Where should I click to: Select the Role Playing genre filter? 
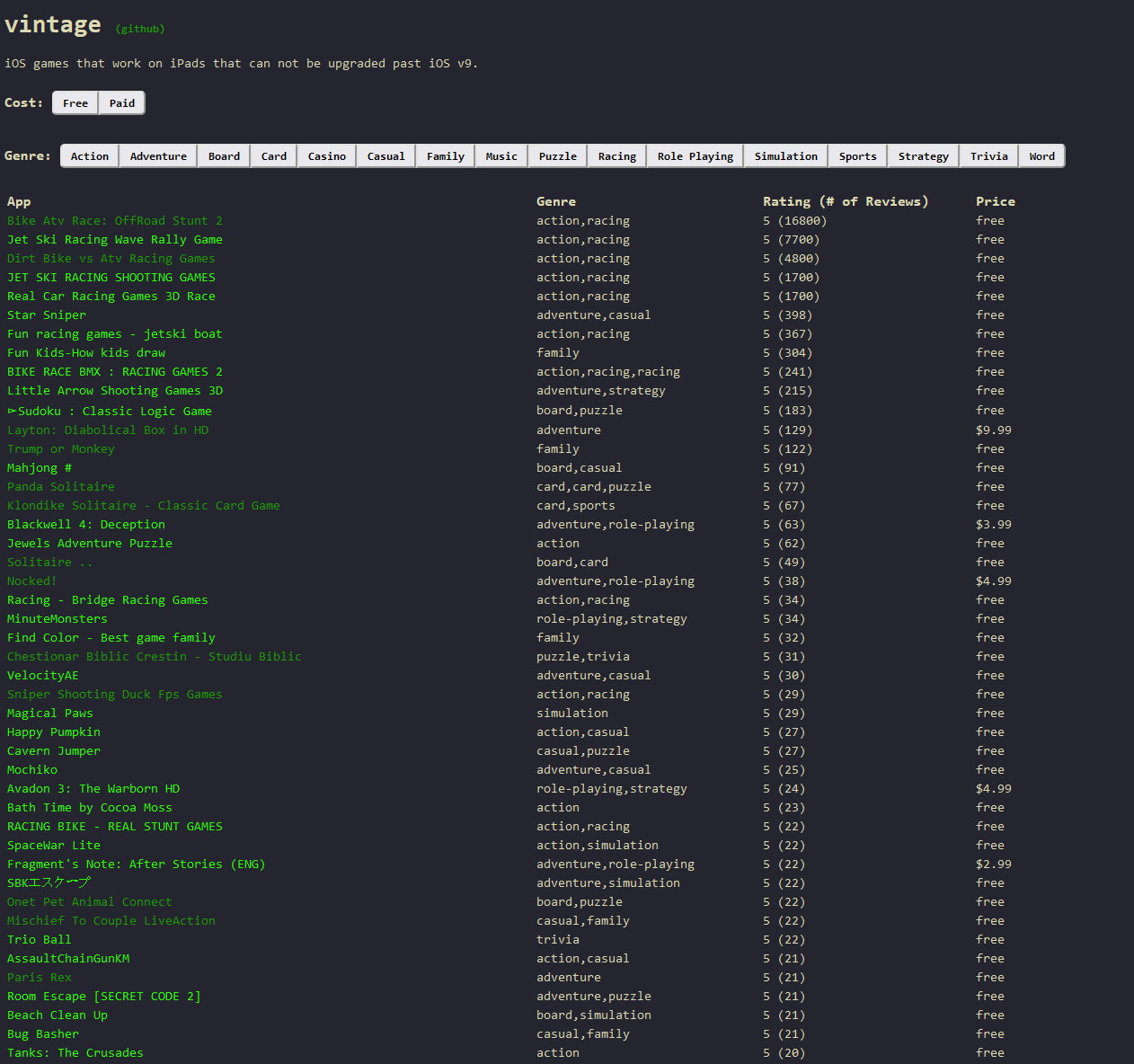point(695,156)
